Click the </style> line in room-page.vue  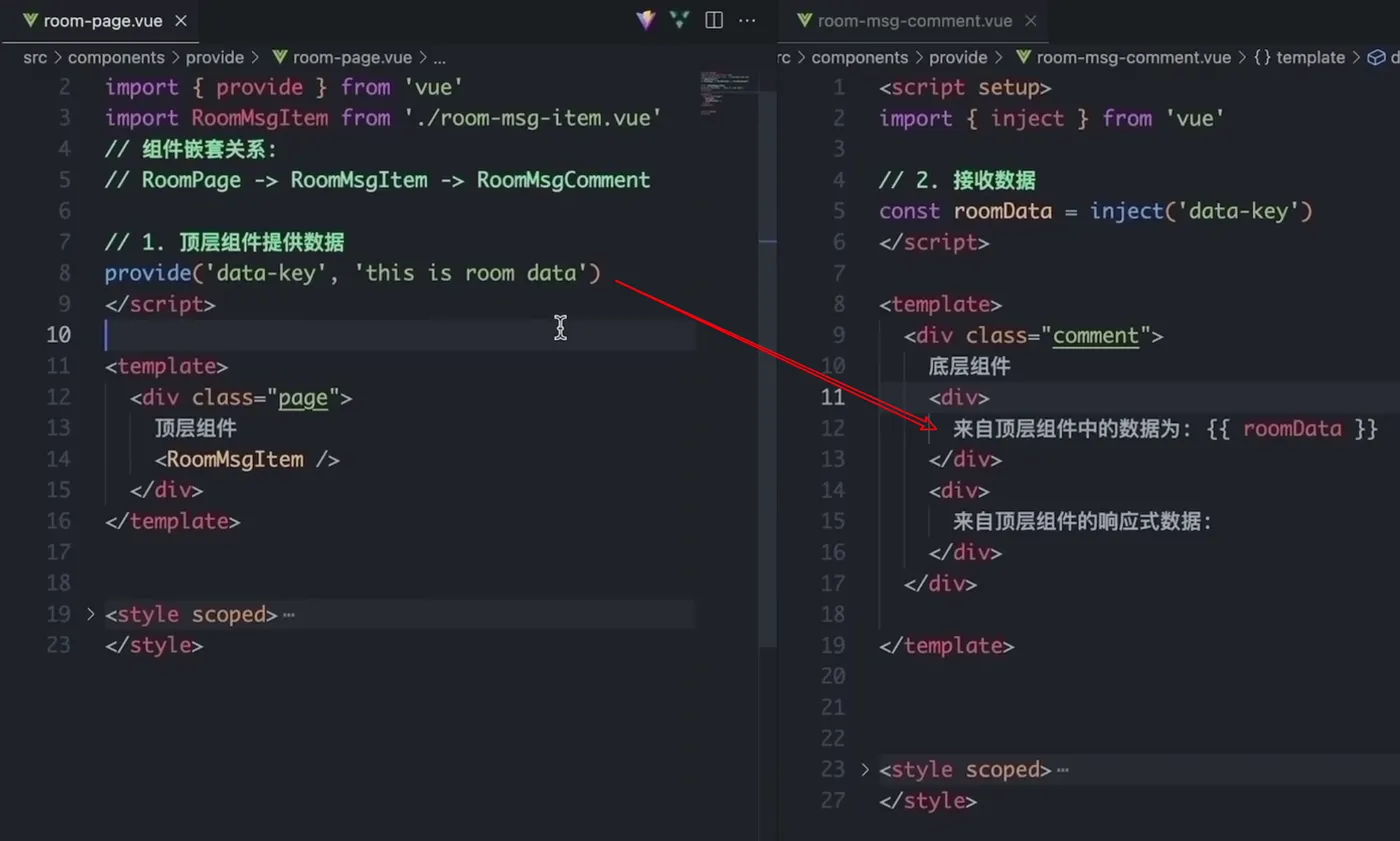[x=154, y=645]
